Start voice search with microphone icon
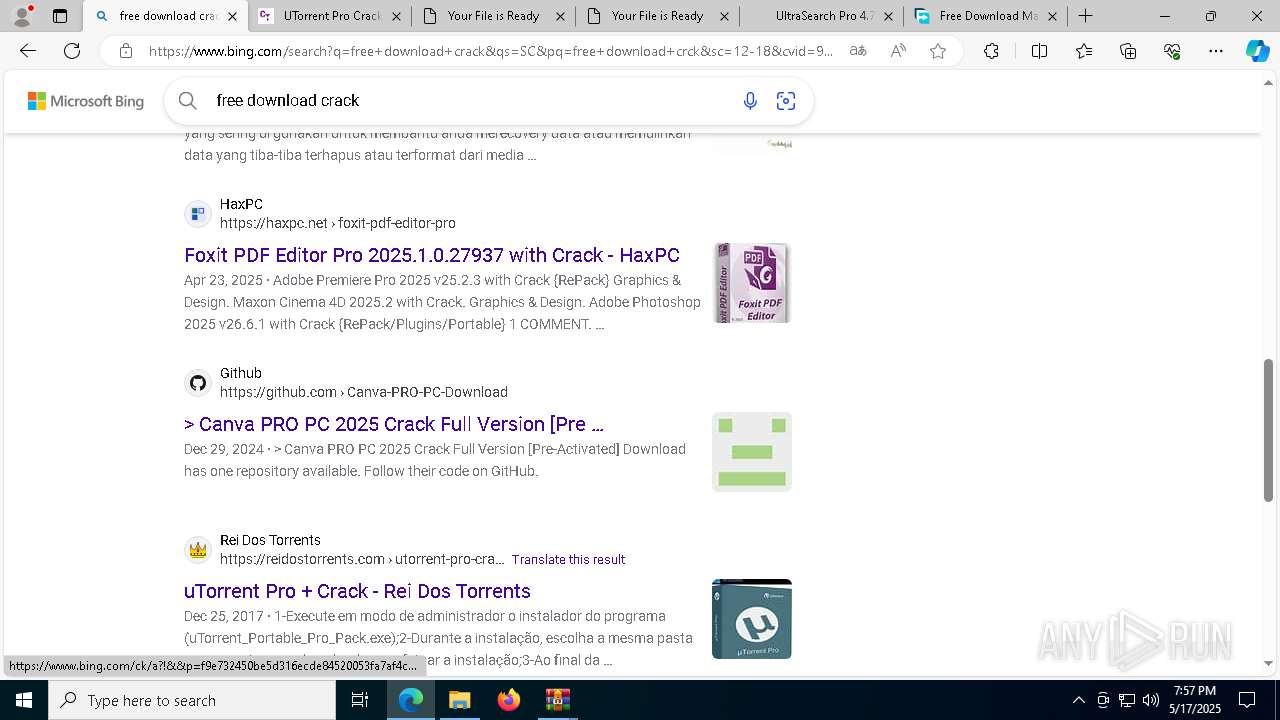The height and width of the screenshot is (720, 1280). (750, 100)
